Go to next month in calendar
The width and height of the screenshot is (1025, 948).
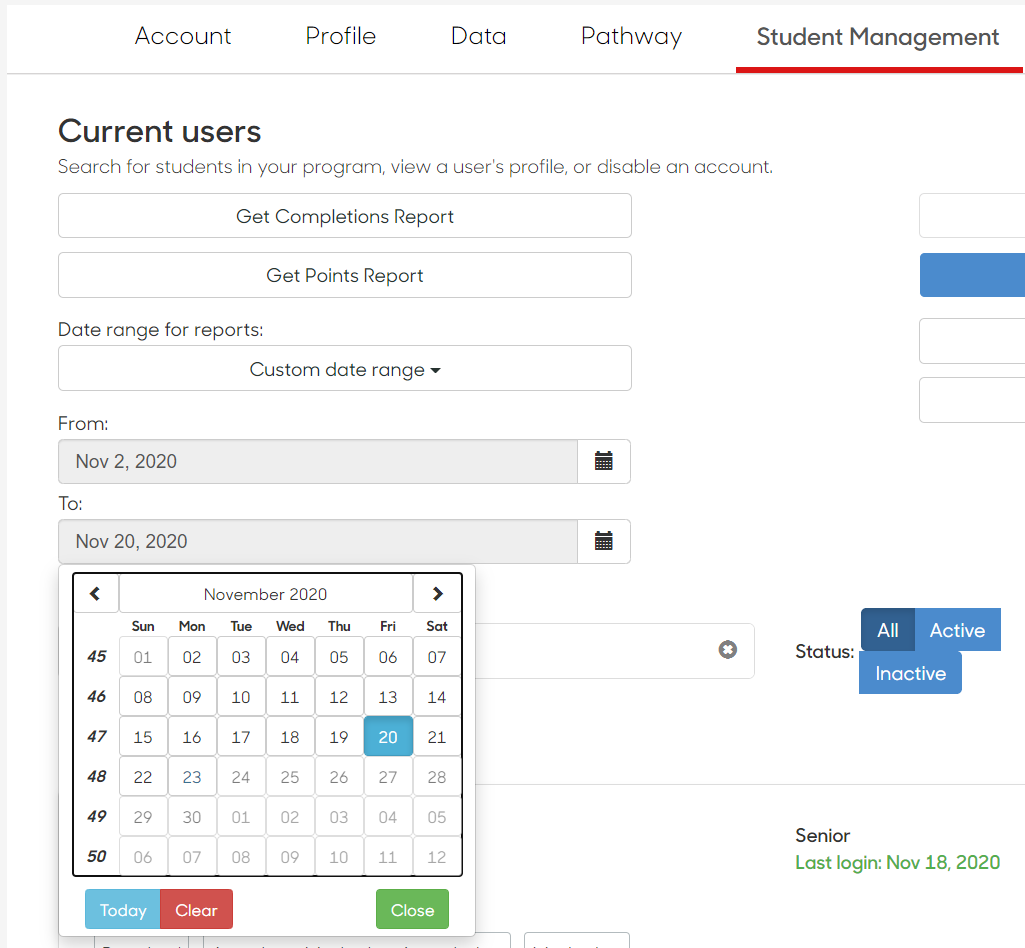(x=437, y=594)
